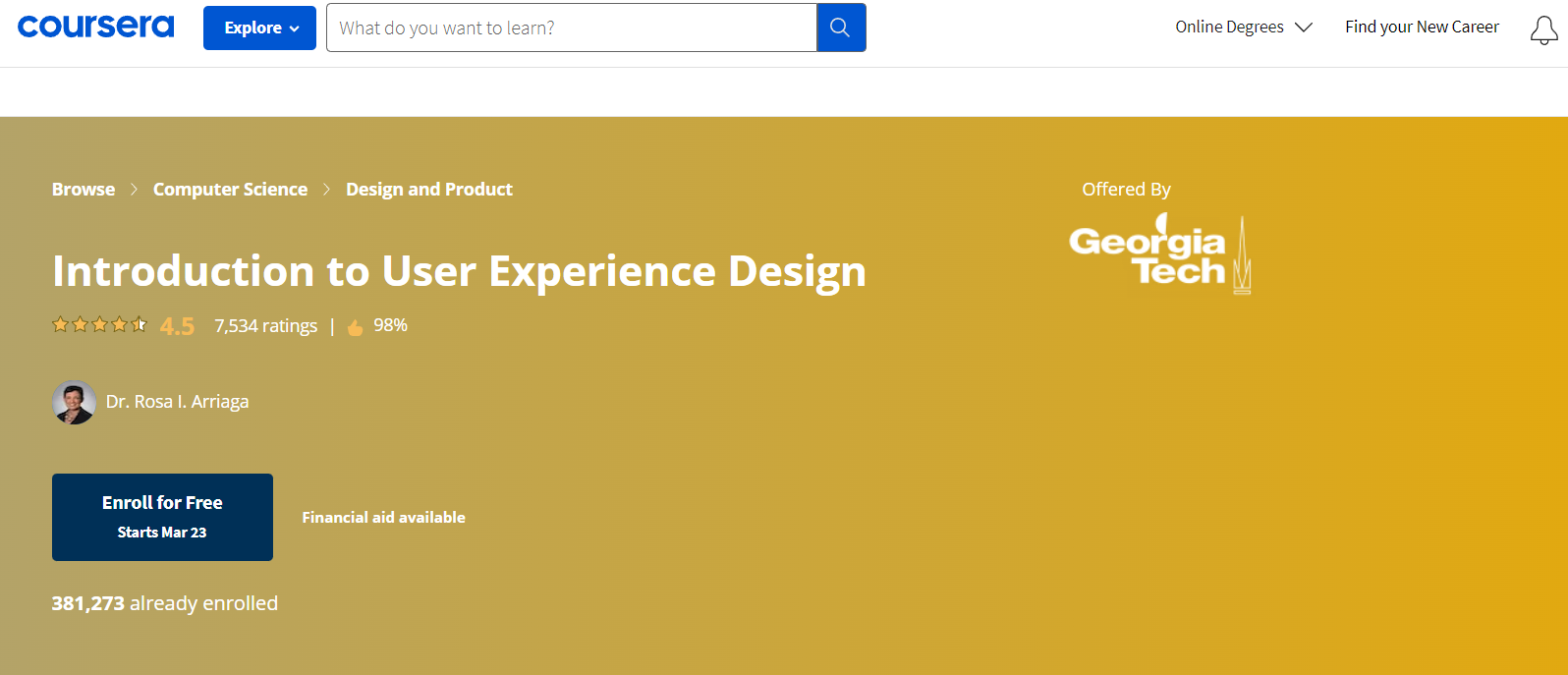Open the notifications bell
1568x675 pixels.
(x=1543, y=29)
